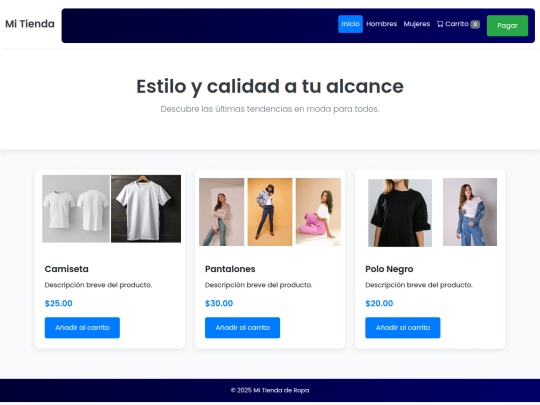
Task: Click the green Pagar button
Action: coord(507,25)
